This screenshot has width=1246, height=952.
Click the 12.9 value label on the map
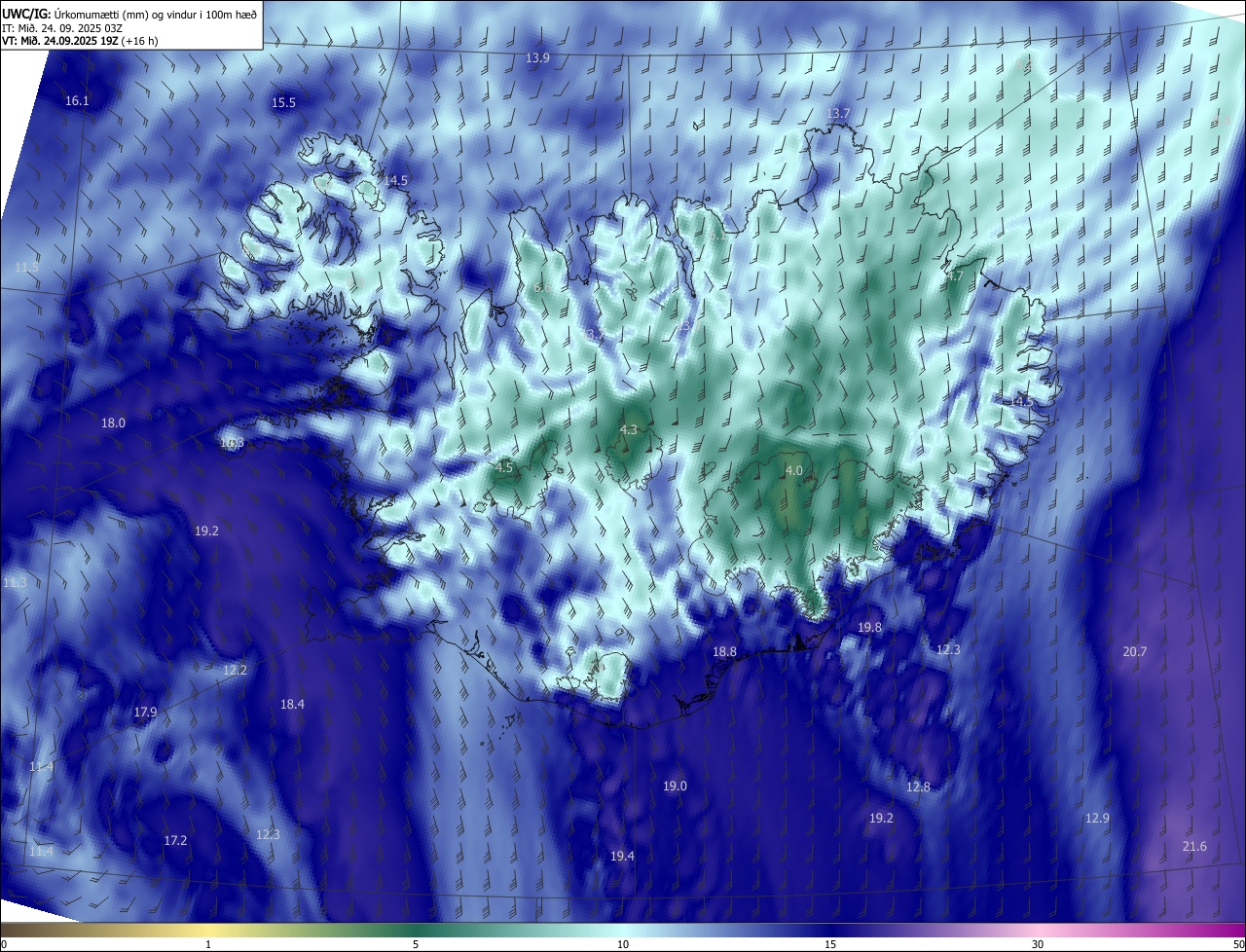(x=1097, y=818)
